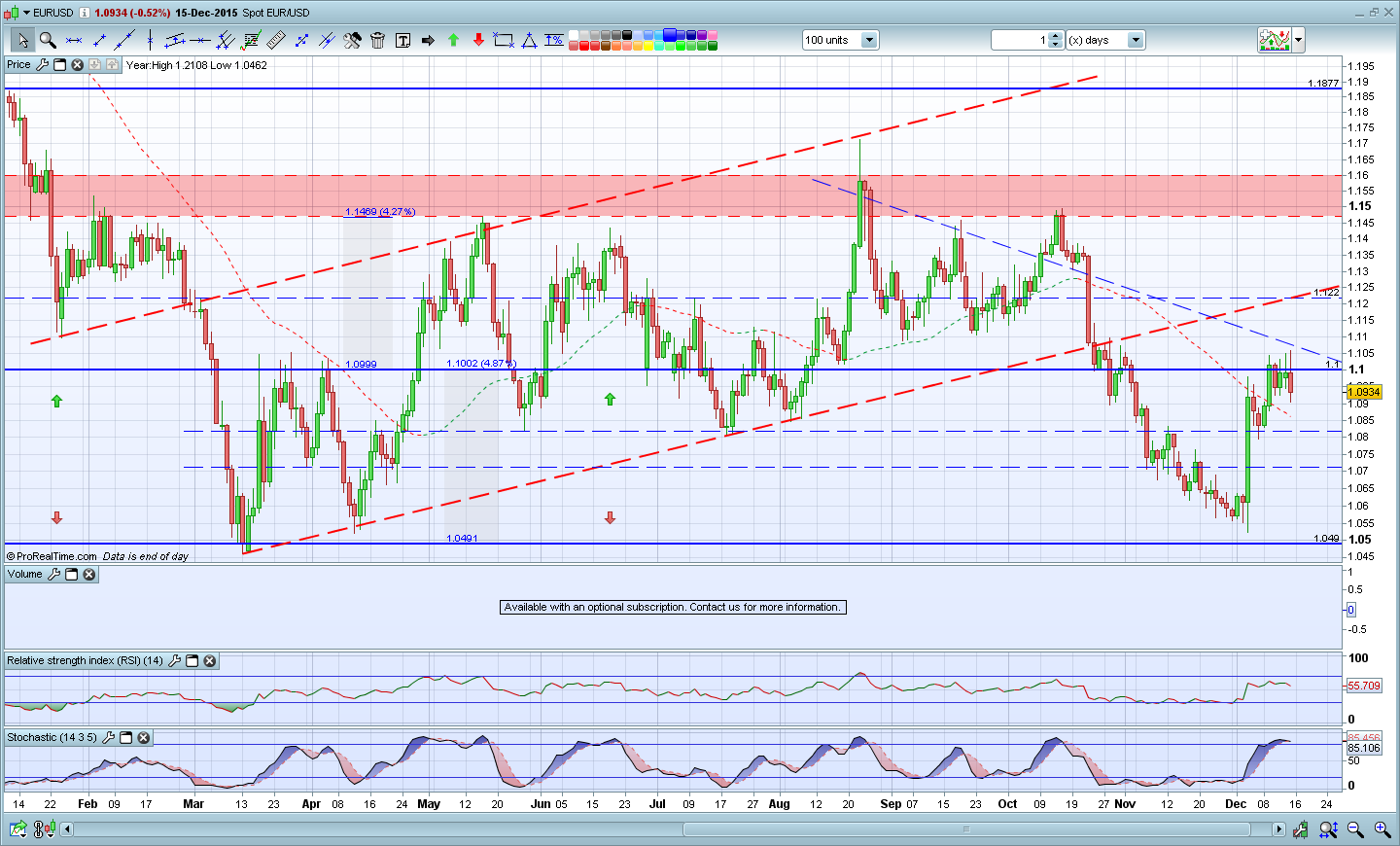Select the triangle drawing tool
The height and width of the screenshot is (846, 1400).
529,40
